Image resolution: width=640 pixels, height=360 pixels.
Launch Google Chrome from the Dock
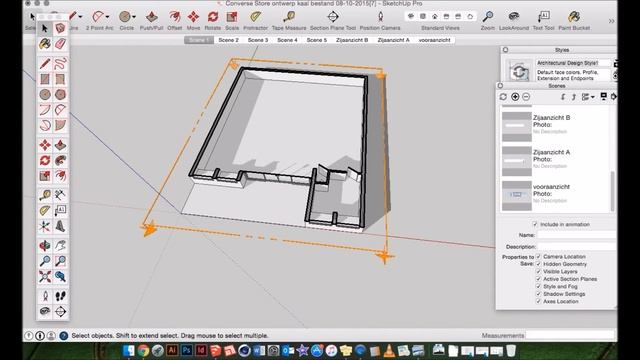pyautogui.click(x=143, y=350)
